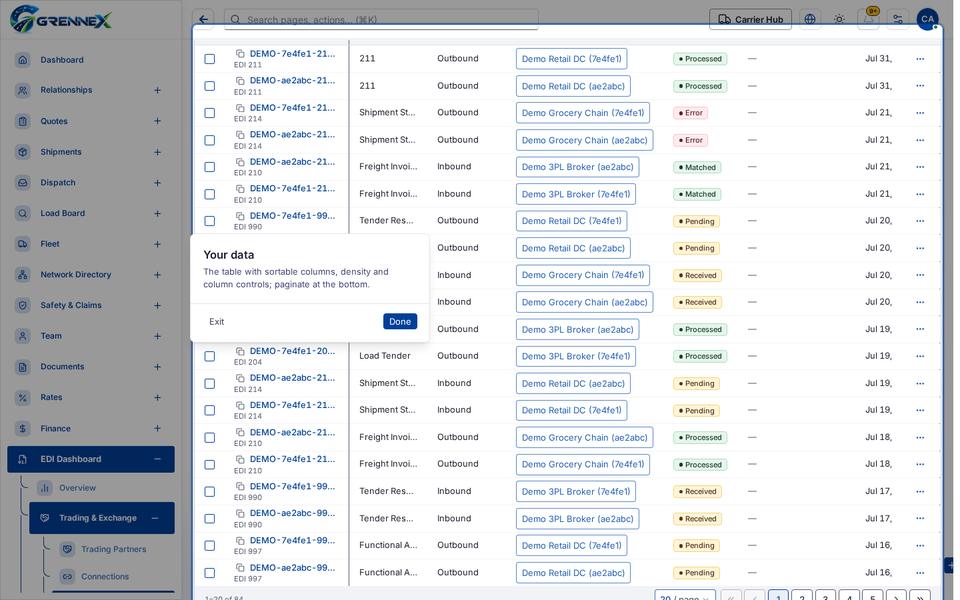This screenshot has width=960, height=600.
Task: Click the CA user avatar
Action: tap(928, 19)
